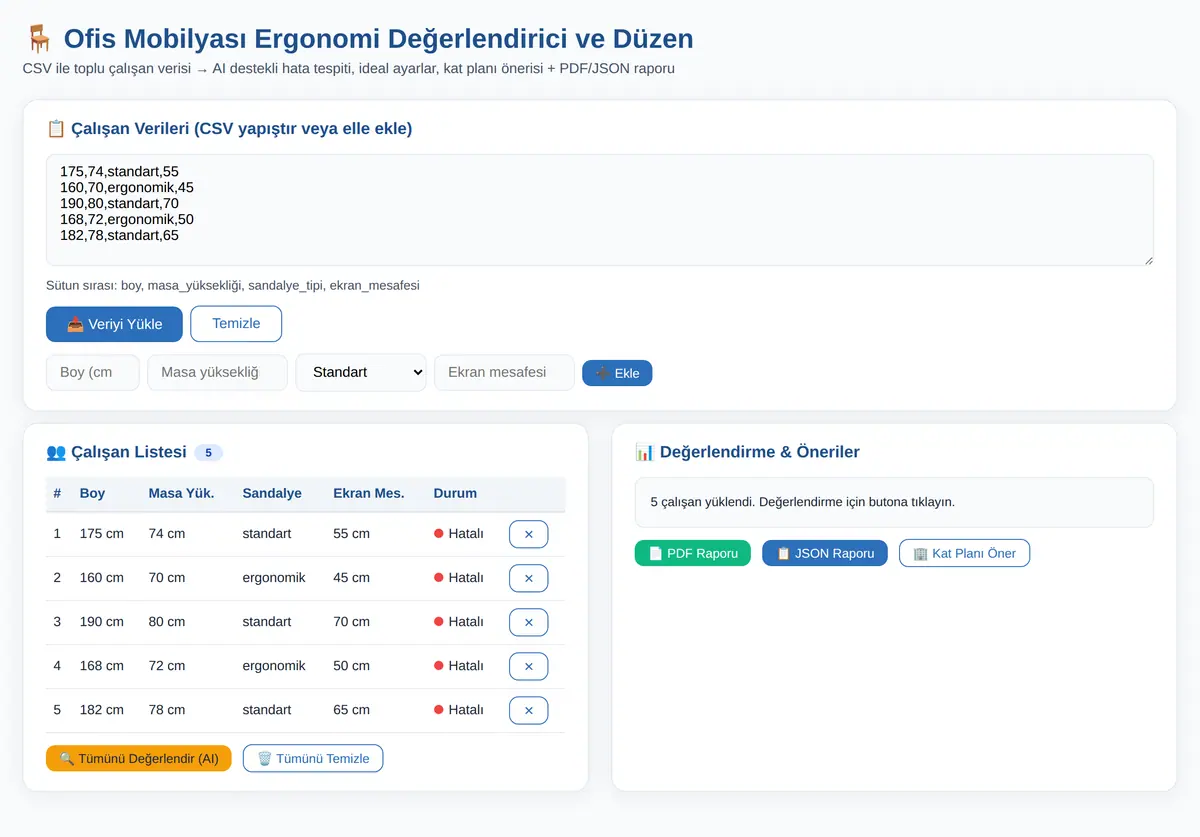Click the Ekran Mes. column header

coord(369,493)
